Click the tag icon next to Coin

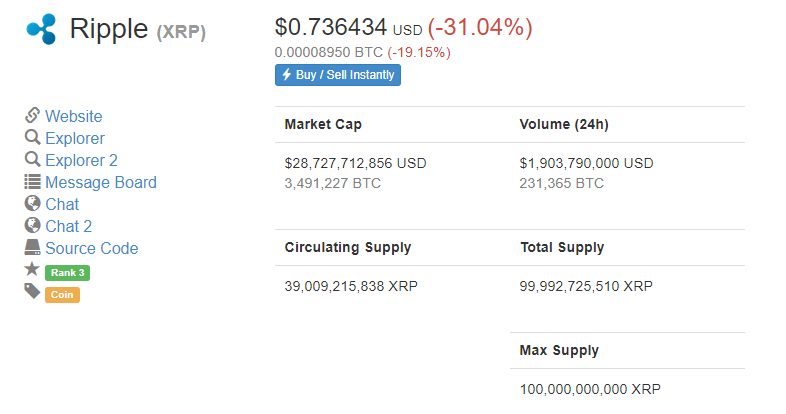(x=32, y=291)
